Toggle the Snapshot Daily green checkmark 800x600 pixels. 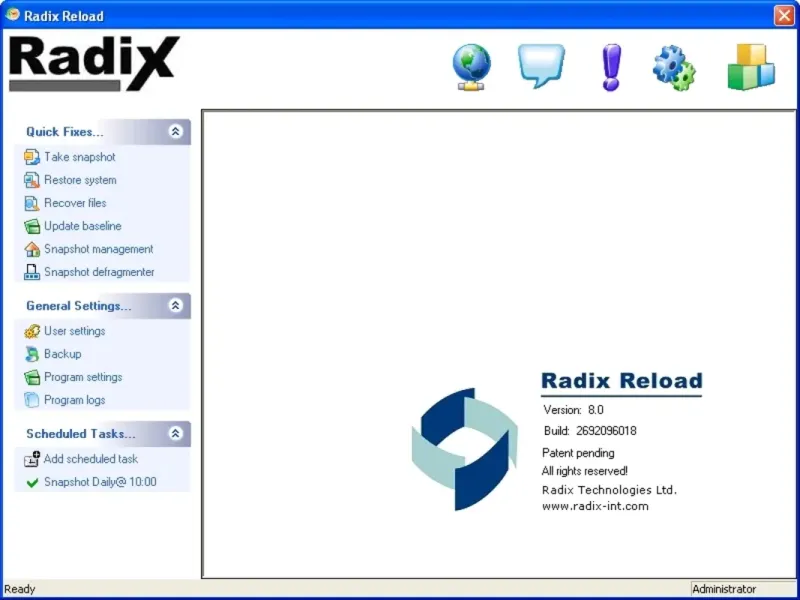[32, 482]
